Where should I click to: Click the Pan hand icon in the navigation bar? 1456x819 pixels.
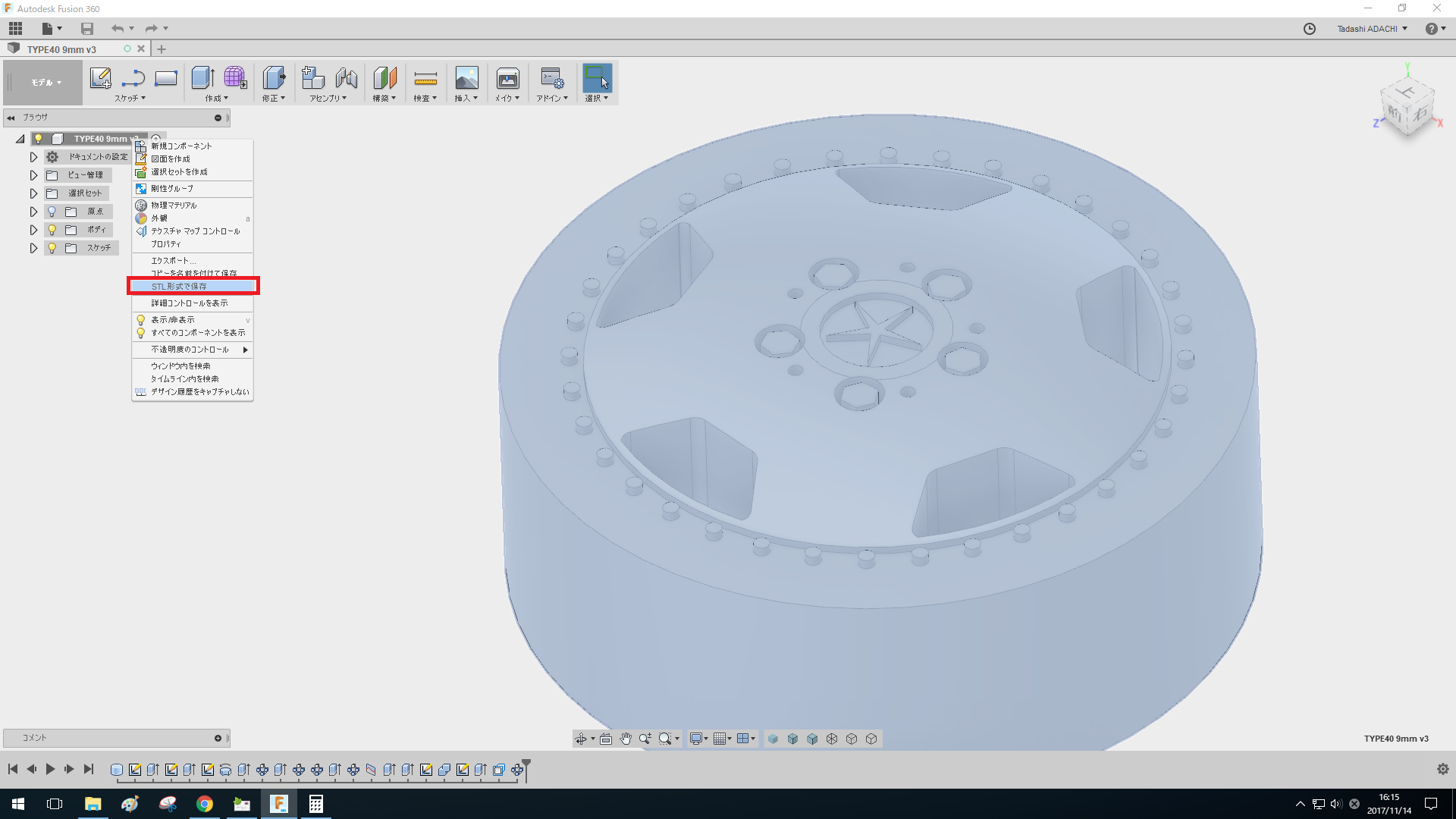(x=626, y=739)
